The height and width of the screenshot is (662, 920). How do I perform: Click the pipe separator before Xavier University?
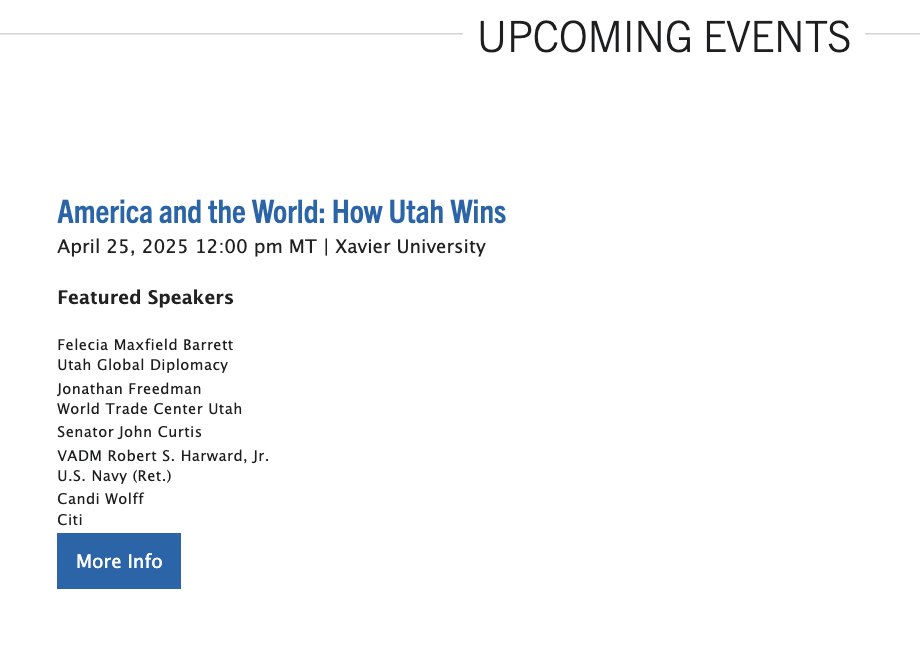(x=326, y=246)
